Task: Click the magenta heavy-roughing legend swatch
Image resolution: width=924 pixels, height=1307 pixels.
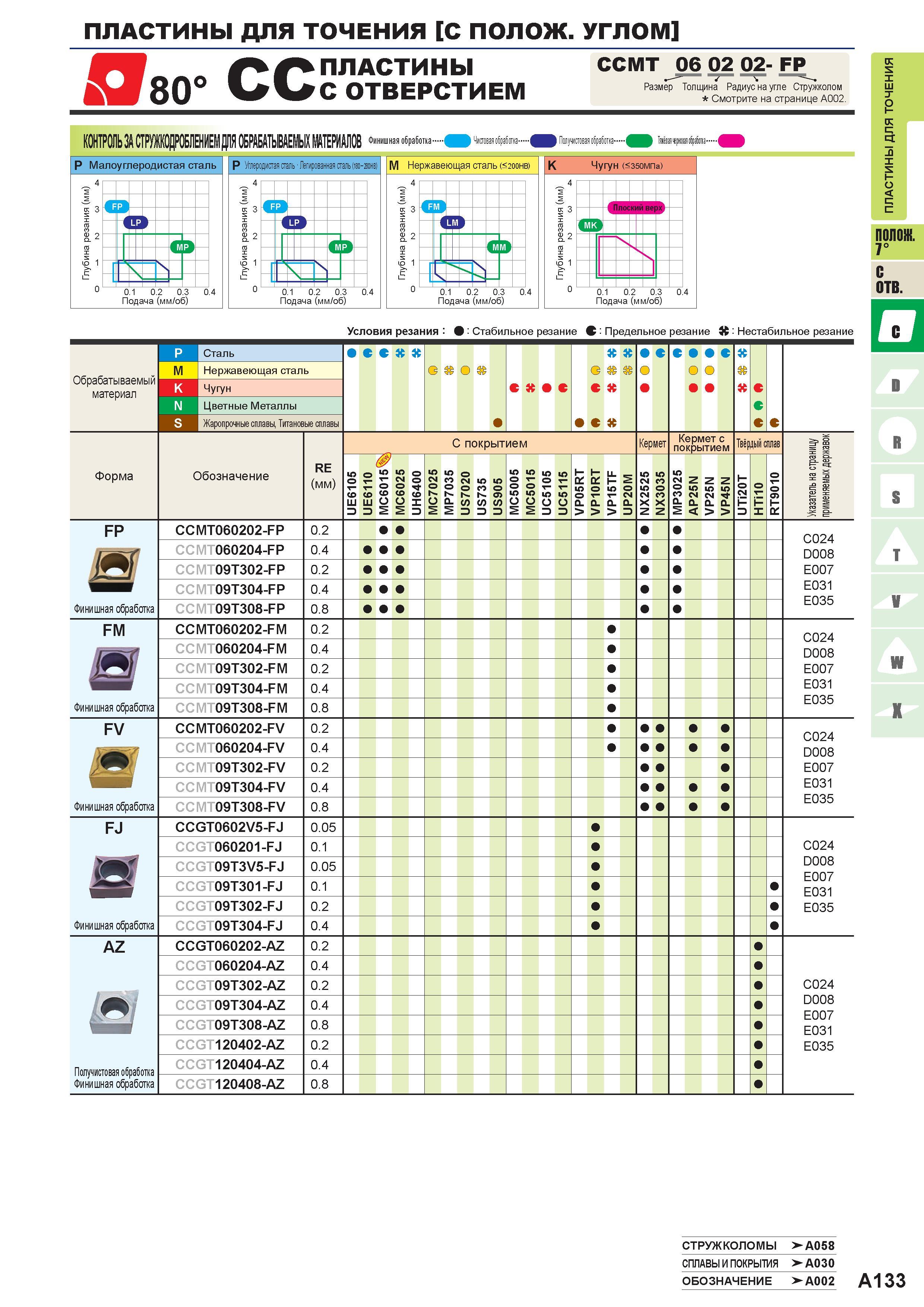Action: coord(731,140)
